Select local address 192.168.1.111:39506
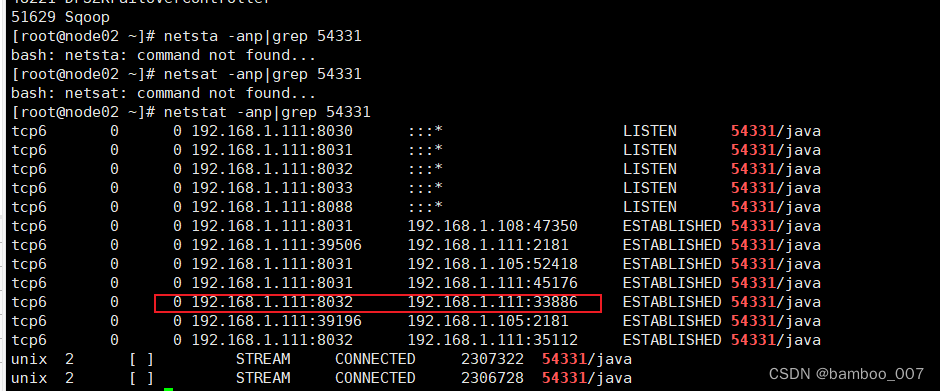This screenshot has height=391, width=940. click(x=276, y=245)
